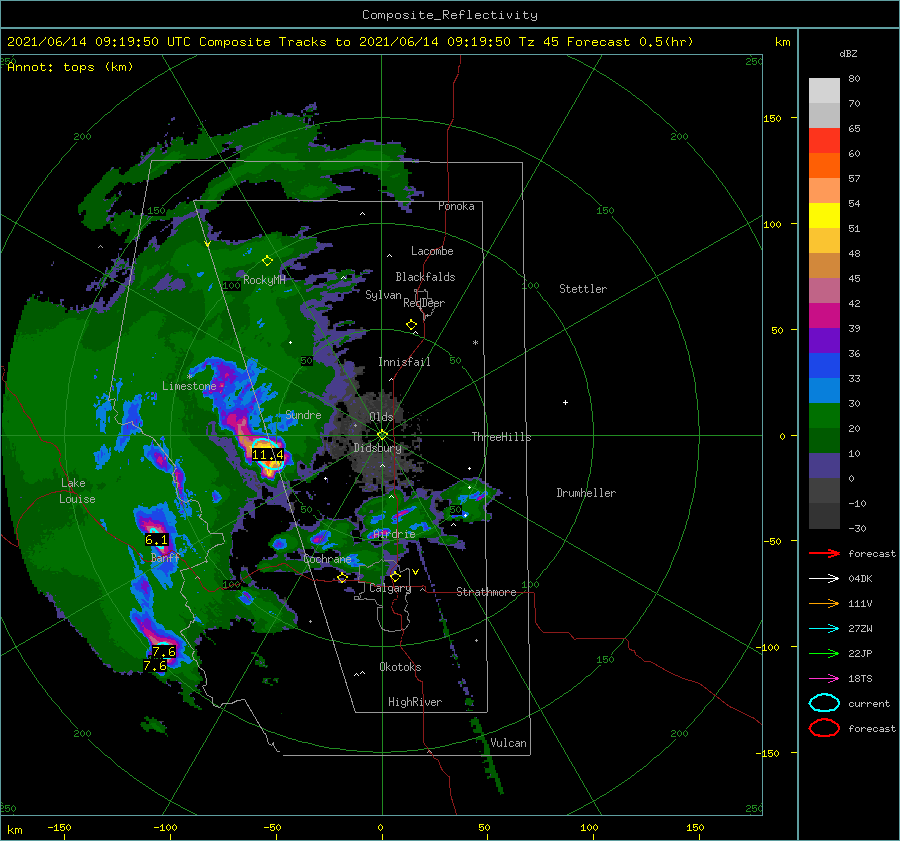Click the asterisk marker east of Innisfail
The width and height of the screenshot is (900, 841).
475,343
